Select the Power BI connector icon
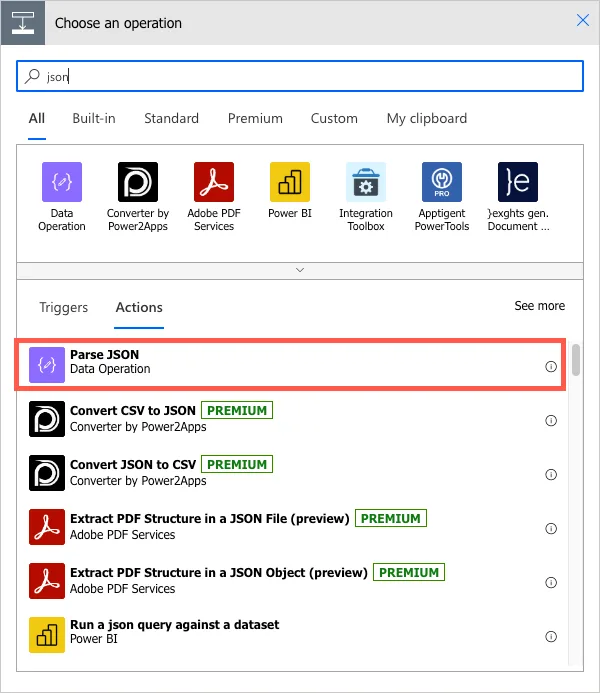Viewport: 600px width, 693px height. [290, 182]
